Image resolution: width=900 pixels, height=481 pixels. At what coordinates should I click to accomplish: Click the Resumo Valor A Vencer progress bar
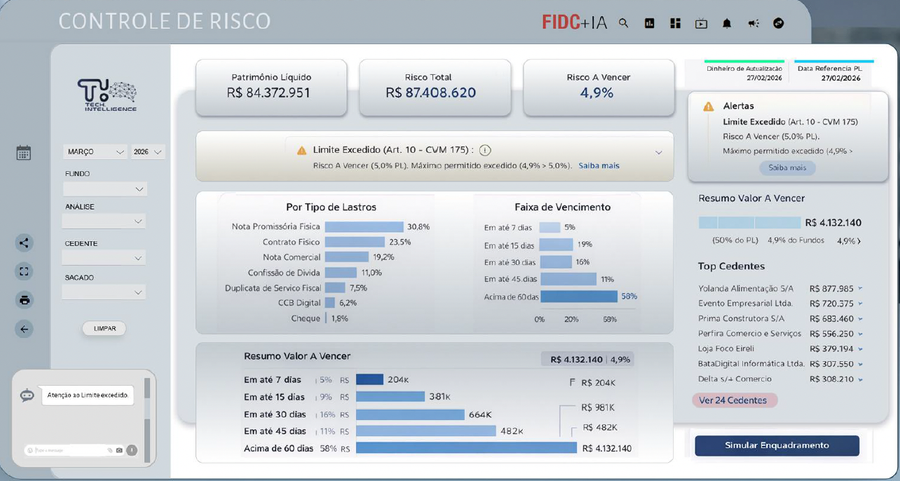pyautogui.click(x=750, y=223)
